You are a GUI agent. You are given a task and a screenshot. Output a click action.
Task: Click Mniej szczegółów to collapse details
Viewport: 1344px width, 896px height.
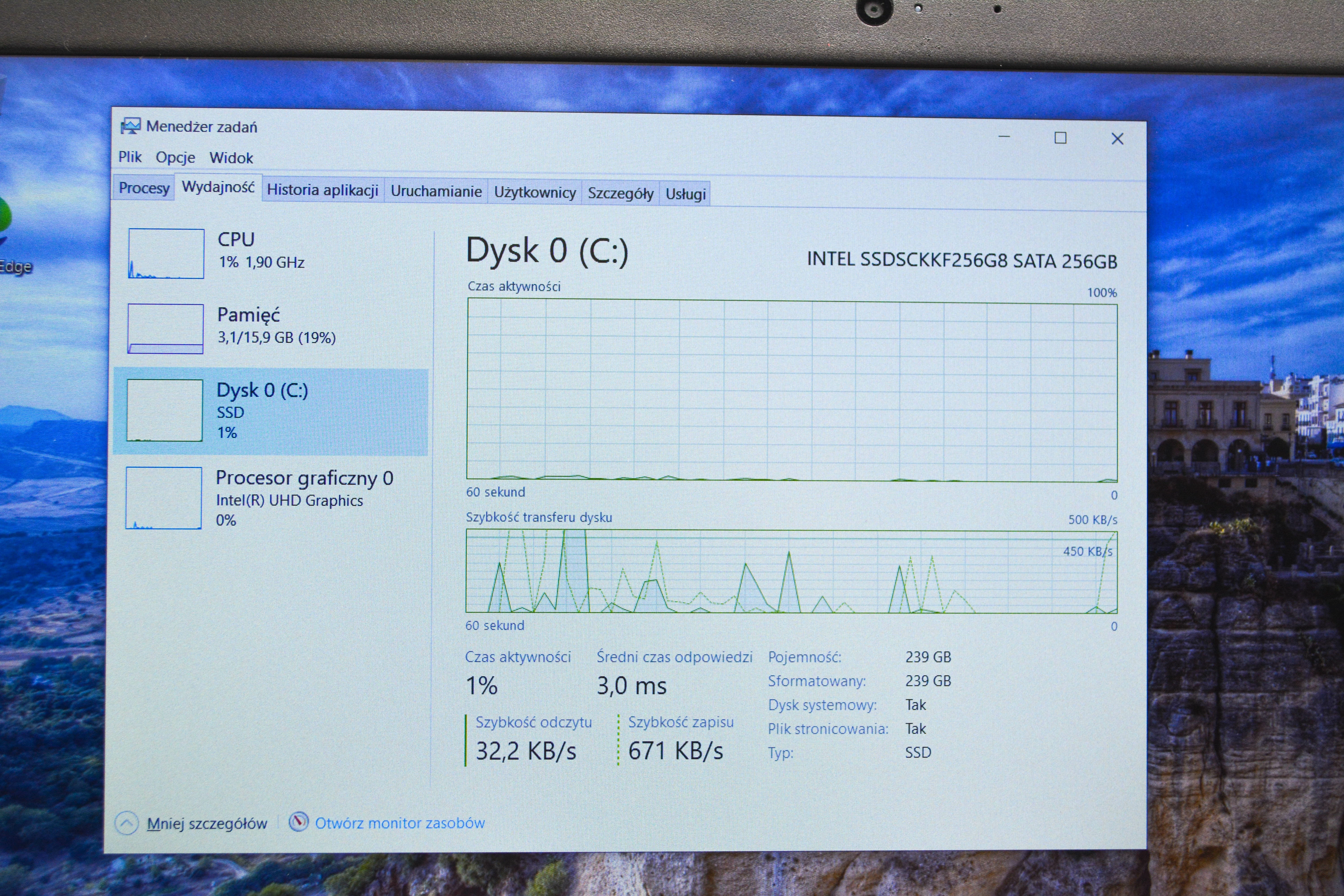207,823
